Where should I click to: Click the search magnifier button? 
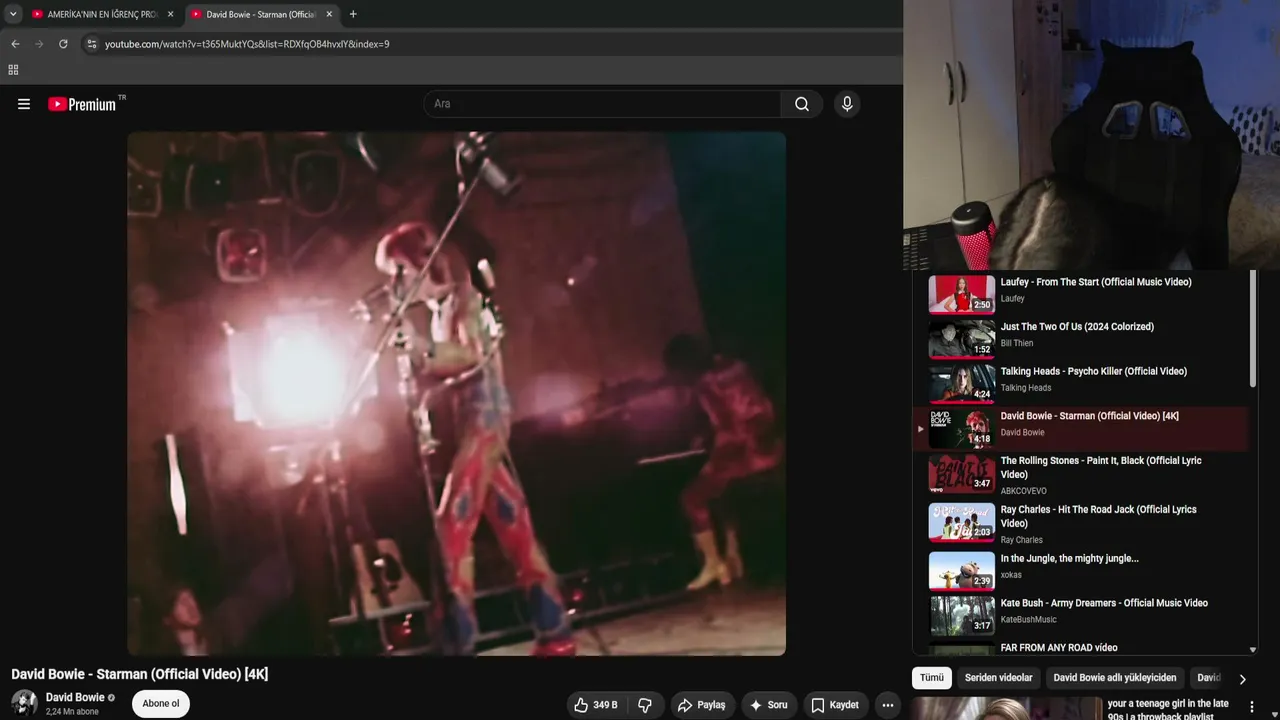(x=802, y=104)
